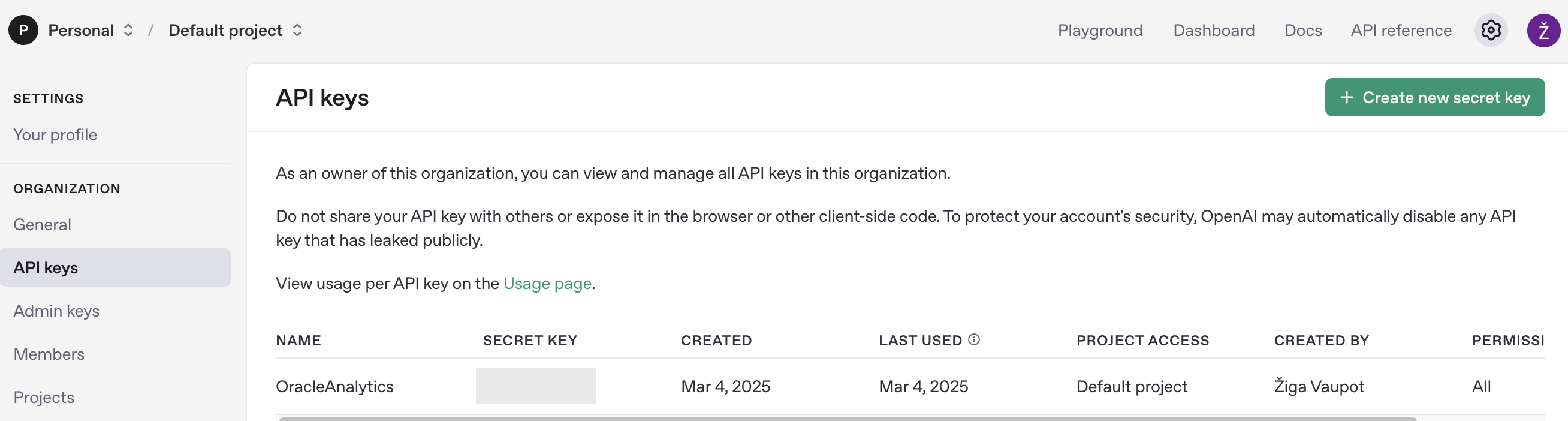The height and width of the screenshot is (421, 1568).
Task: Open API reference in the top navigation
Action: (x=1401, y=30)
